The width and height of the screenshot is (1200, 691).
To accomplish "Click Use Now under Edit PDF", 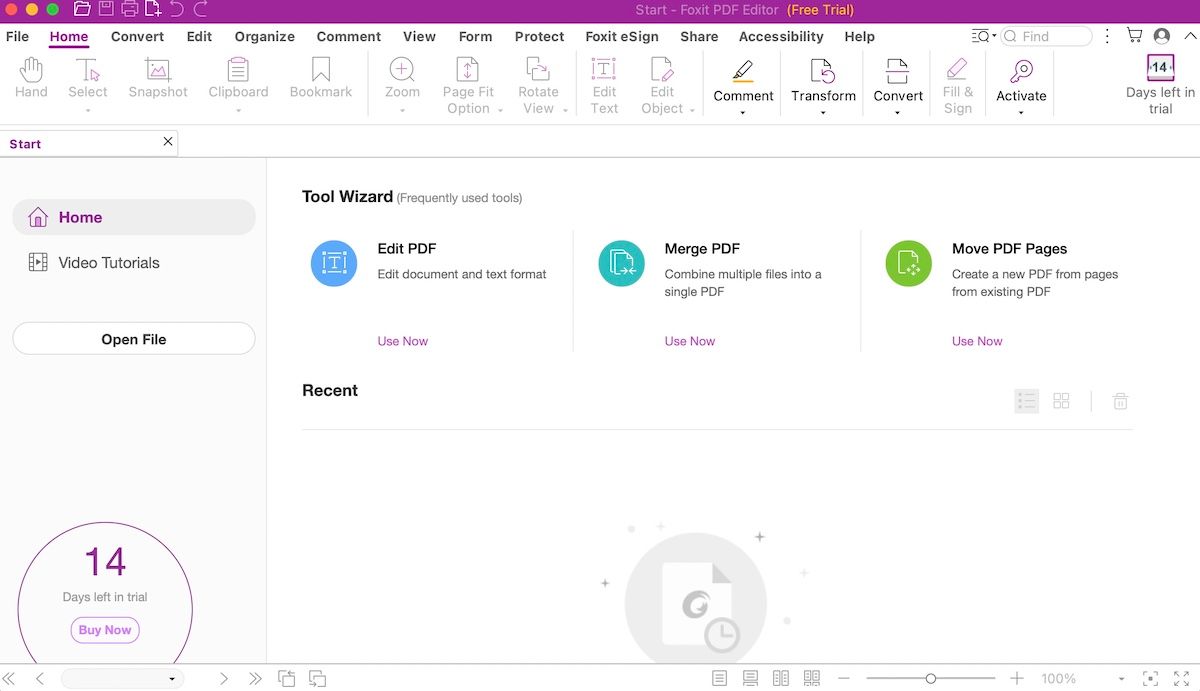I will tap(402, 341).
